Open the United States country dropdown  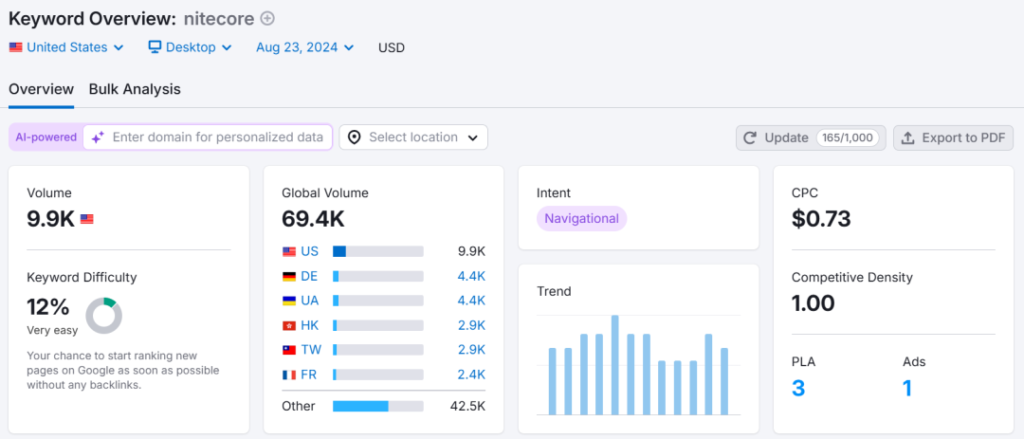(x=67, y=47)
